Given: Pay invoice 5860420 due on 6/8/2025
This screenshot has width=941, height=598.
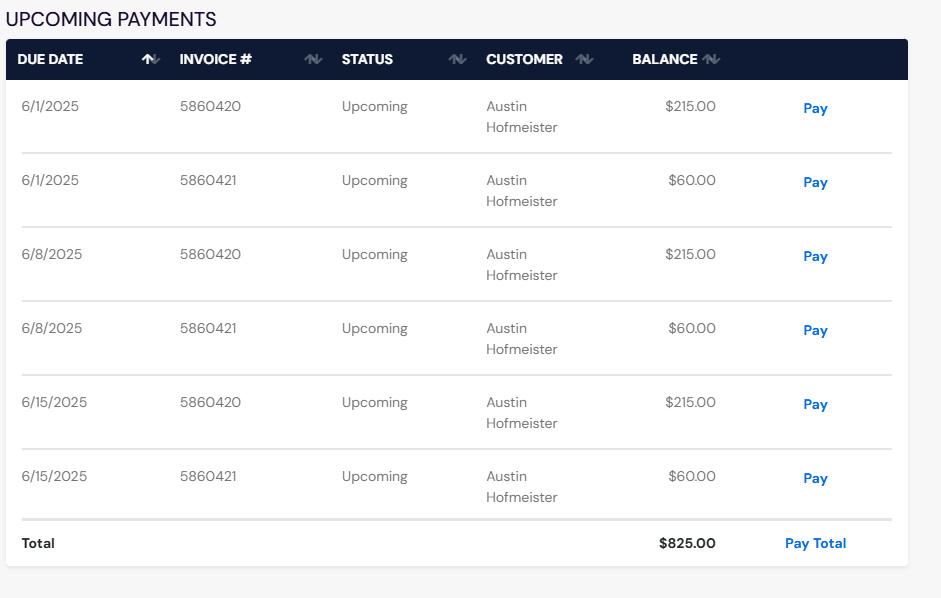Looking at the screenshot, I should coord(815,256).
